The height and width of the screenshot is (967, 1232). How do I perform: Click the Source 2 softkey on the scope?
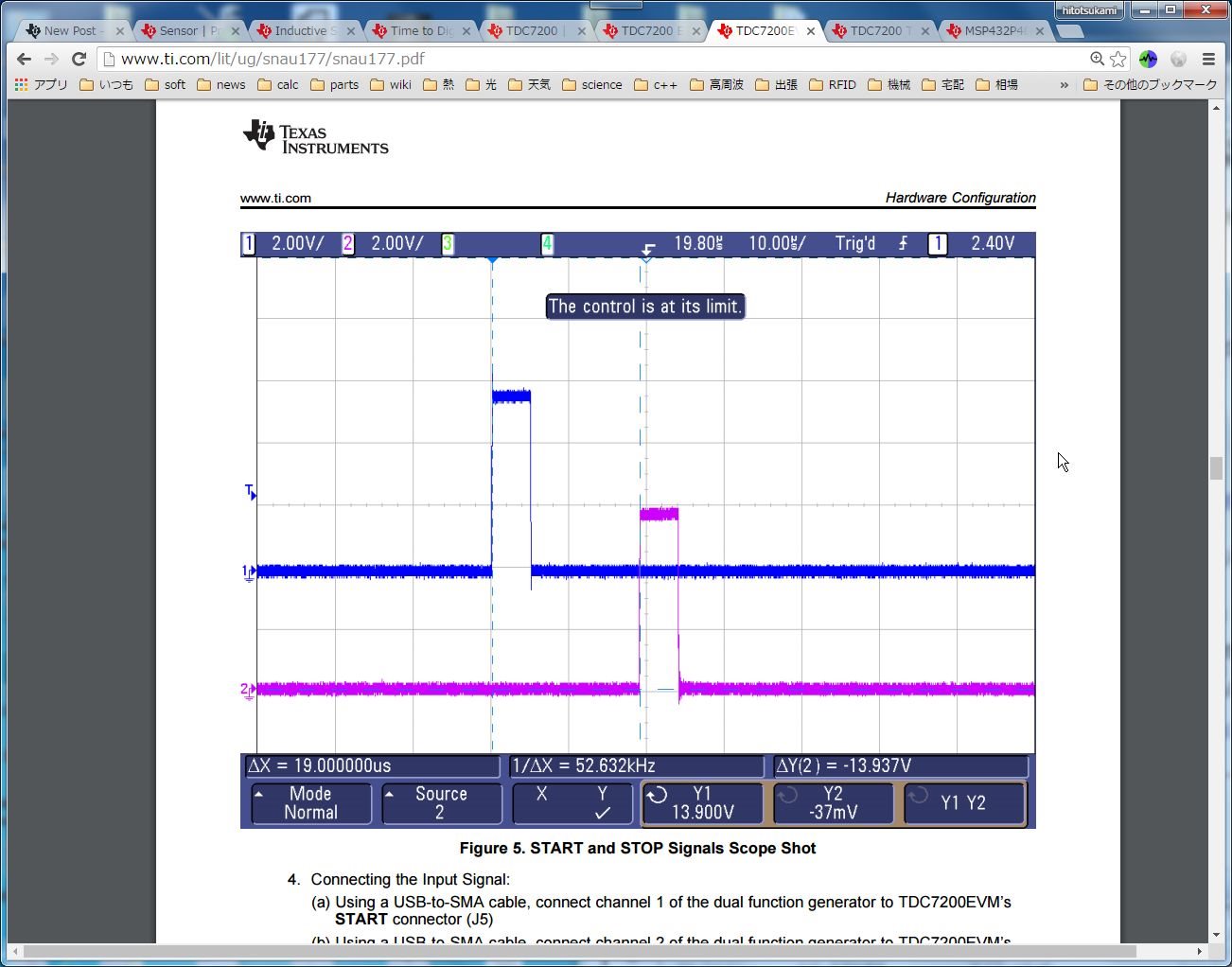click(x=441, y=803)
